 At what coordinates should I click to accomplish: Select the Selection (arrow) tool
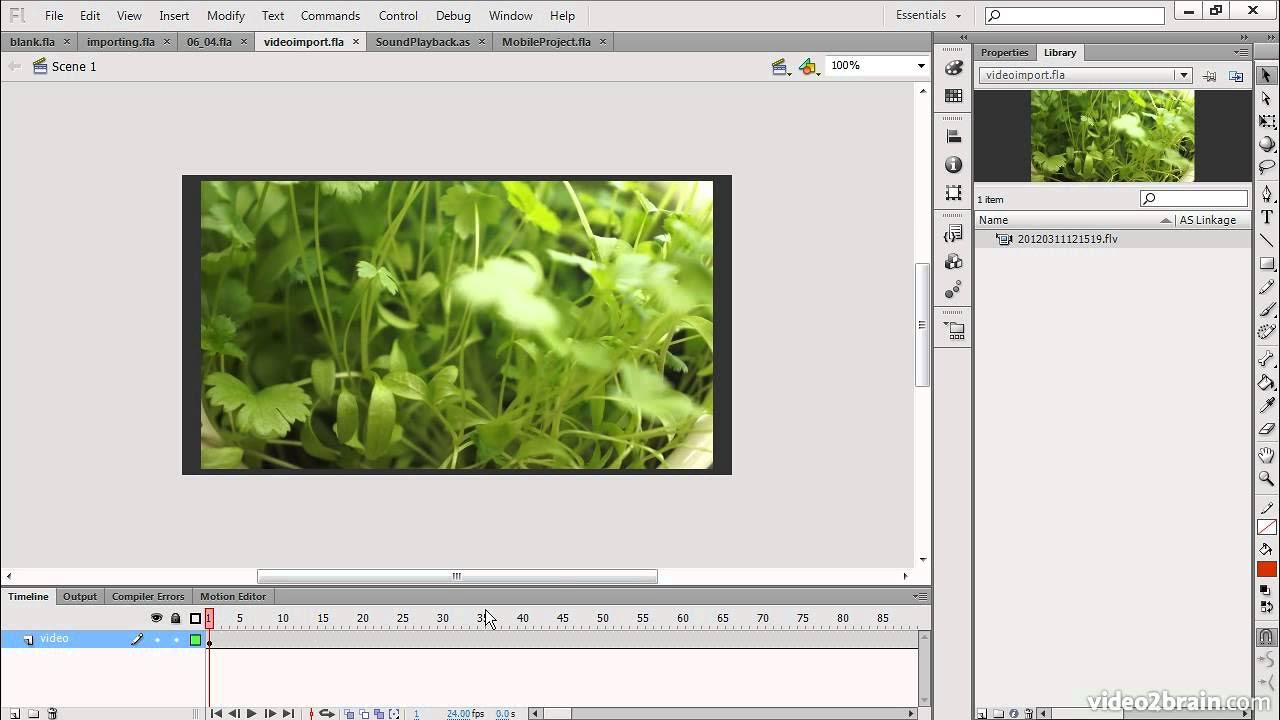pos(1266,76)
